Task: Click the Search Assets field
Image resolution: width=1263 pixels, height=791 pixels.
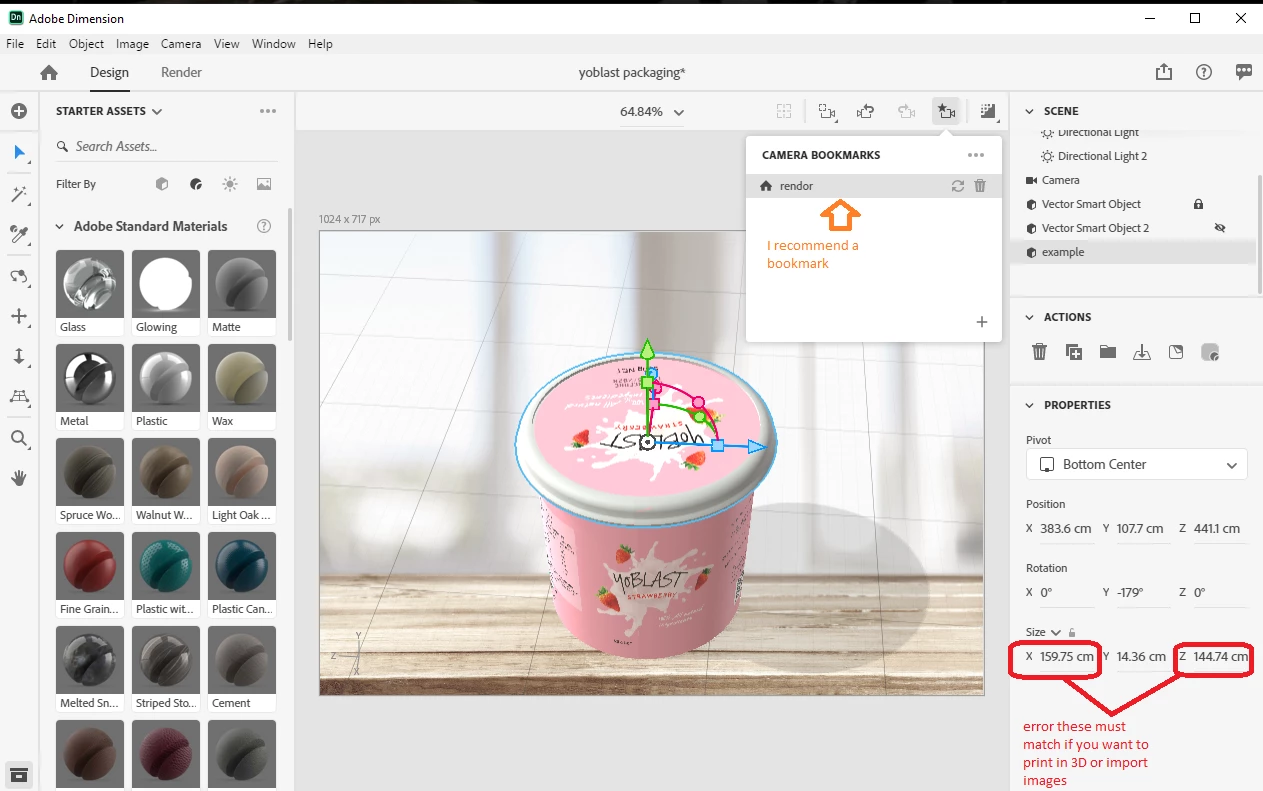Action: point(166,146)
